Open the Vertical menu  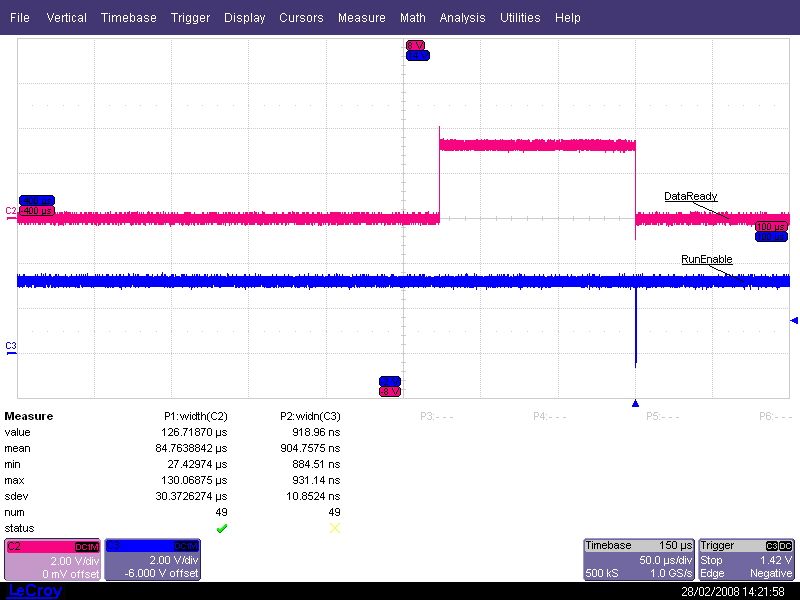point(66,18)
